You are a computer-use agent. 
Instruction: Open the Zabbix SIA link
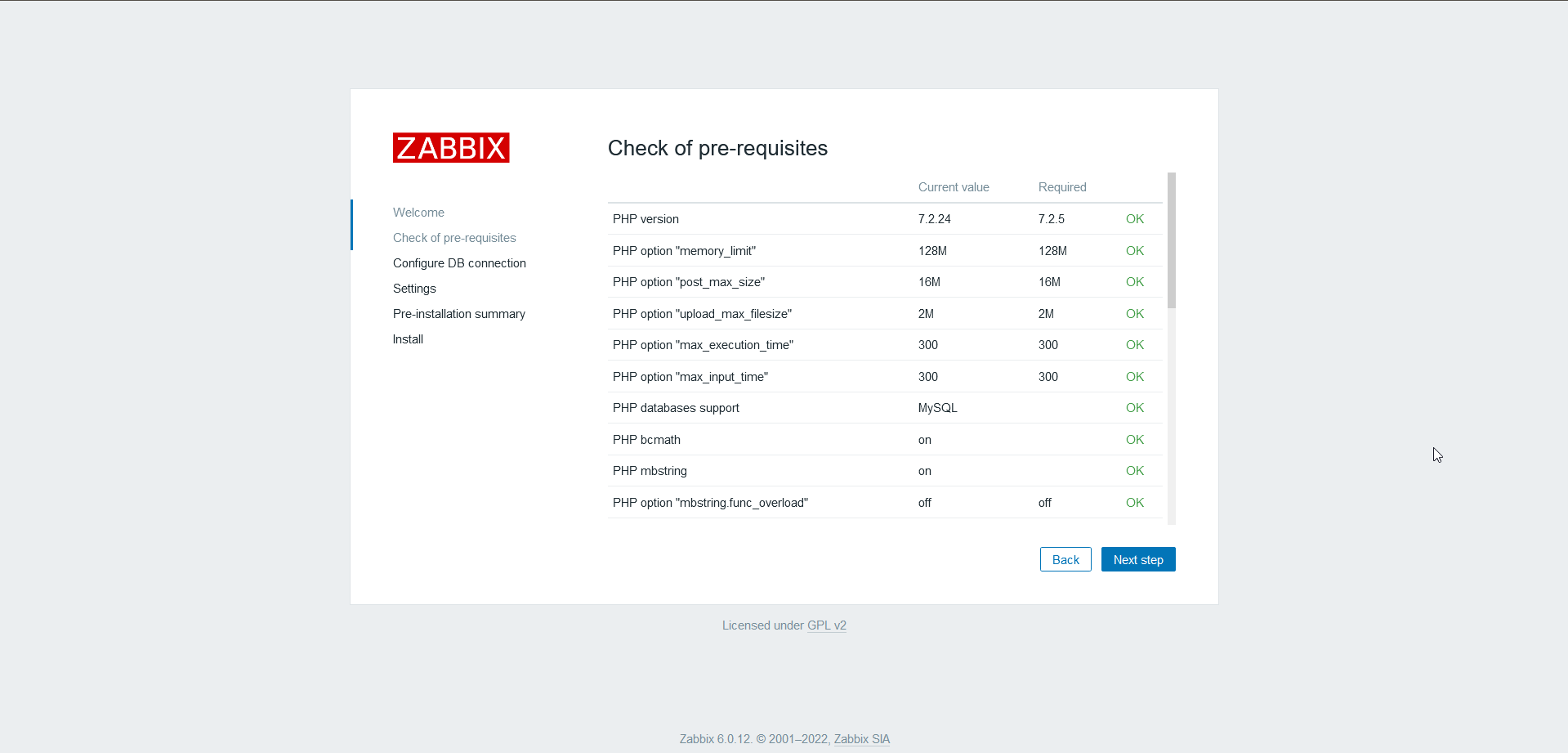point(862,739)
